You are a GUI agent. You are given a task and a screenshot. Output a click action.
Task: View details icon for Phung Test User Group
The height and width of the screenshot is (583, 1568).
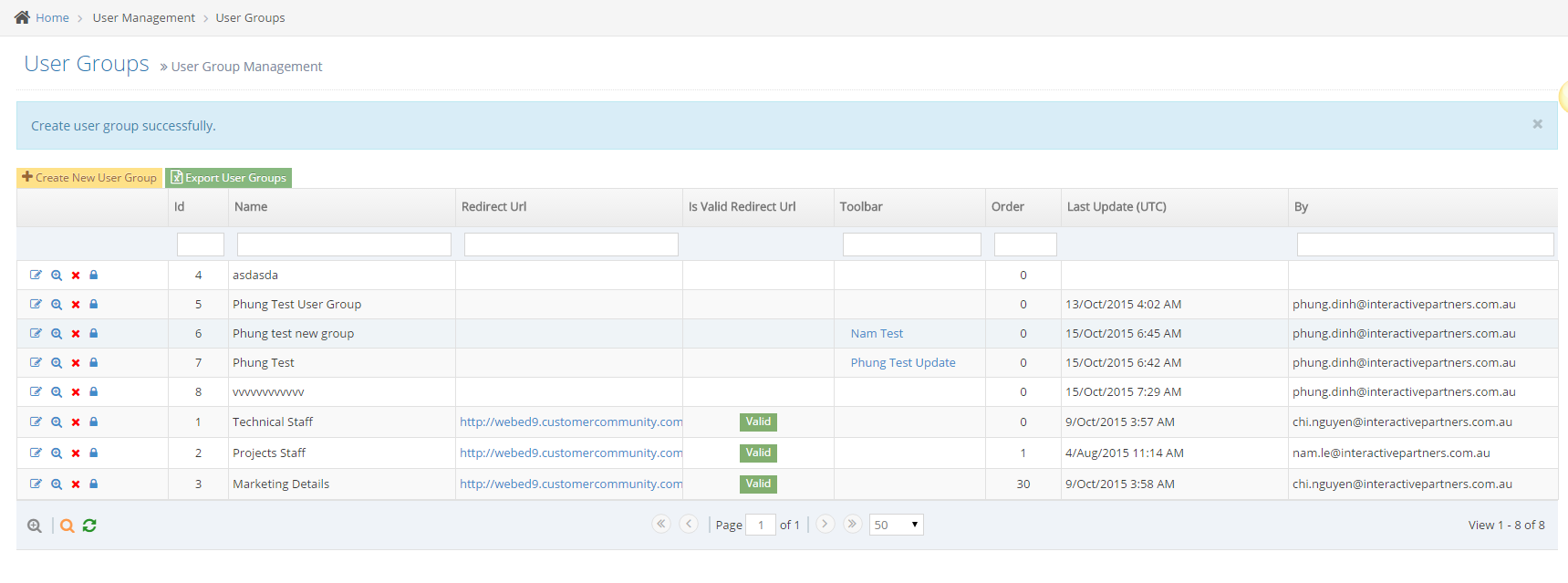[x=57, y=305]
